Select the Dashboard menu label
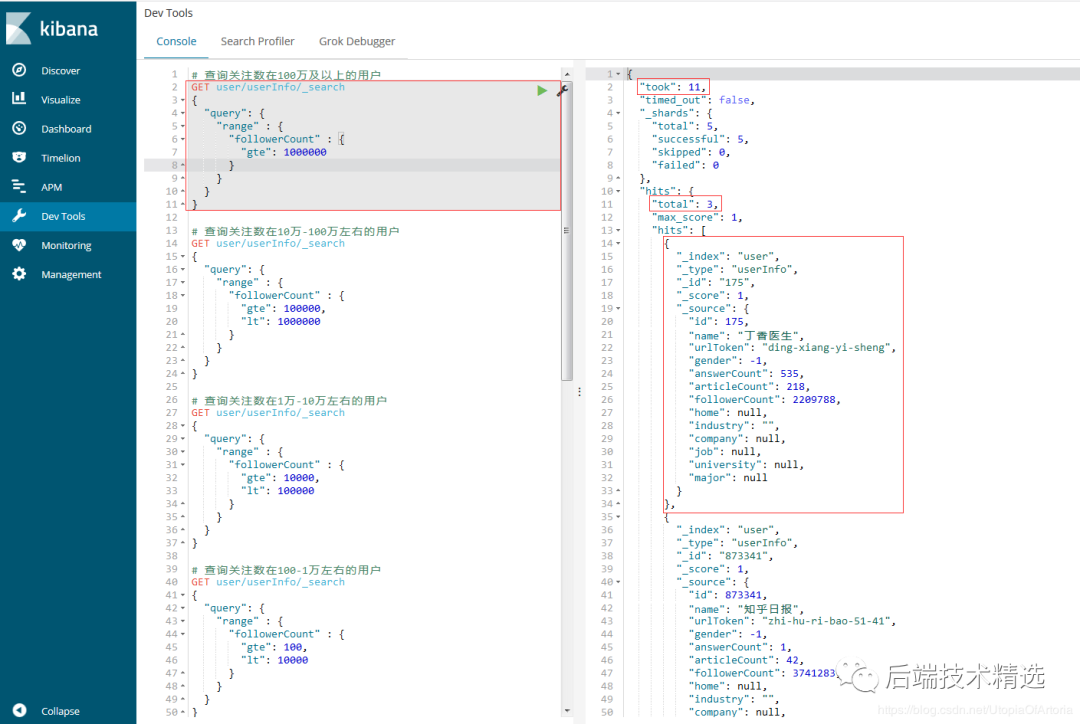Viewport: 1080px width, 724px height. 66,129
